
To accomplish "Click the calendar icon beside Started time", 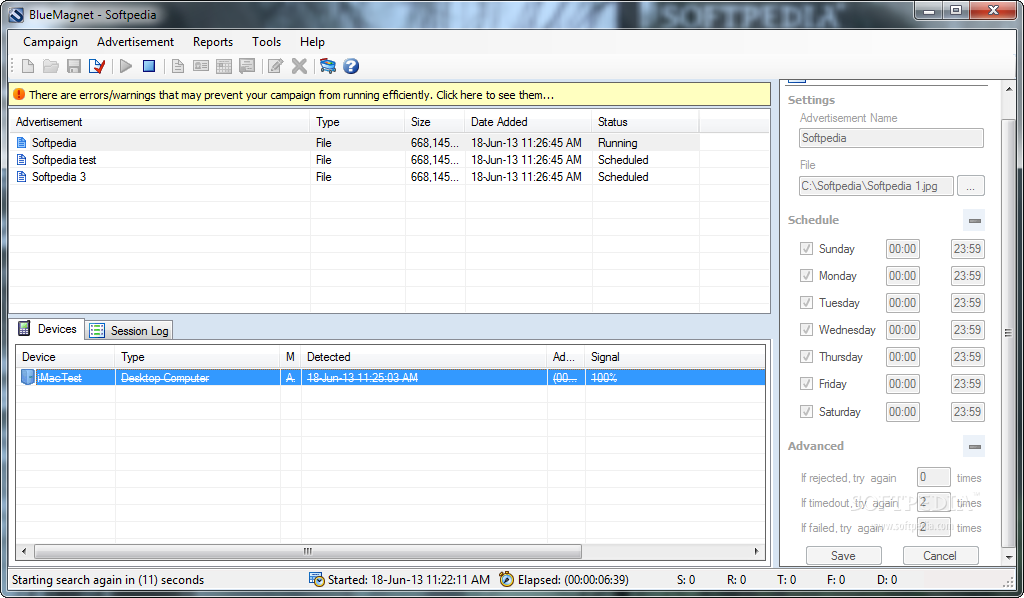I will (317, 580).
